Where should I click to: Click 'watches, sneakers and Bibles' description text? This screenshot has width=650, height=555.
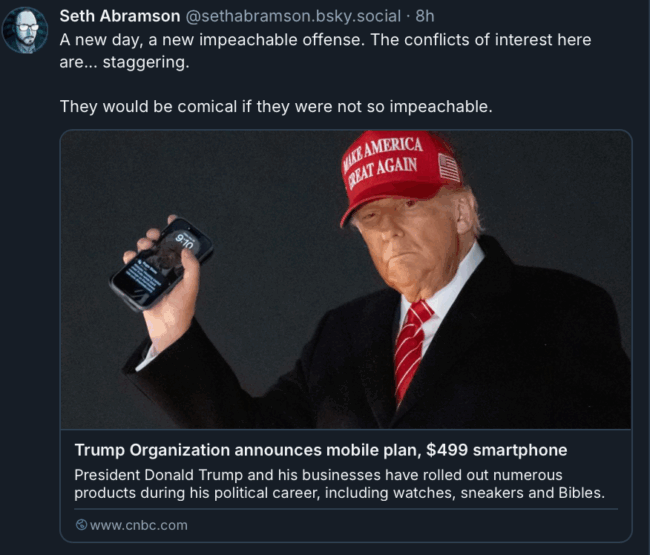(499, 493)
